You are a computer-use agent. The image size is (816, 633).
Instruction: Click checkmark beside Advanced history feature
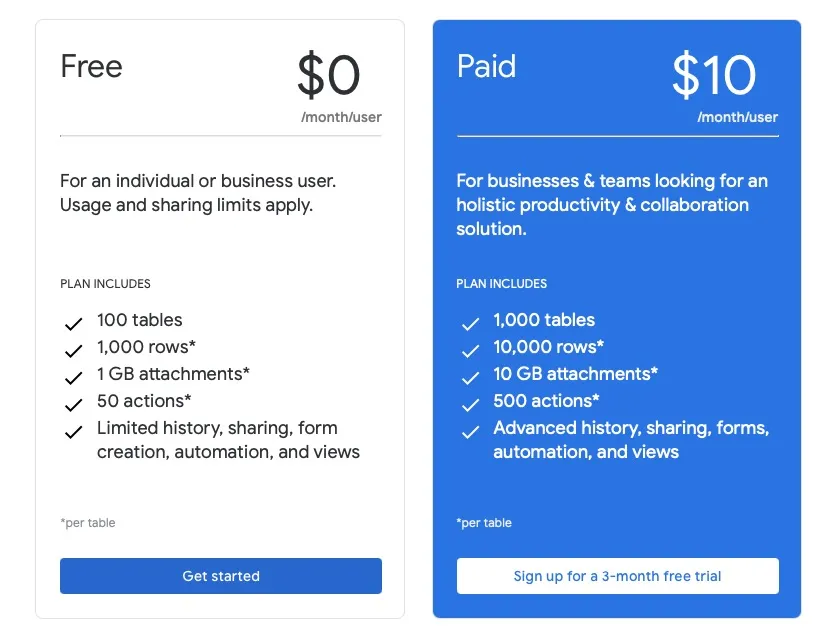[470, 432]
